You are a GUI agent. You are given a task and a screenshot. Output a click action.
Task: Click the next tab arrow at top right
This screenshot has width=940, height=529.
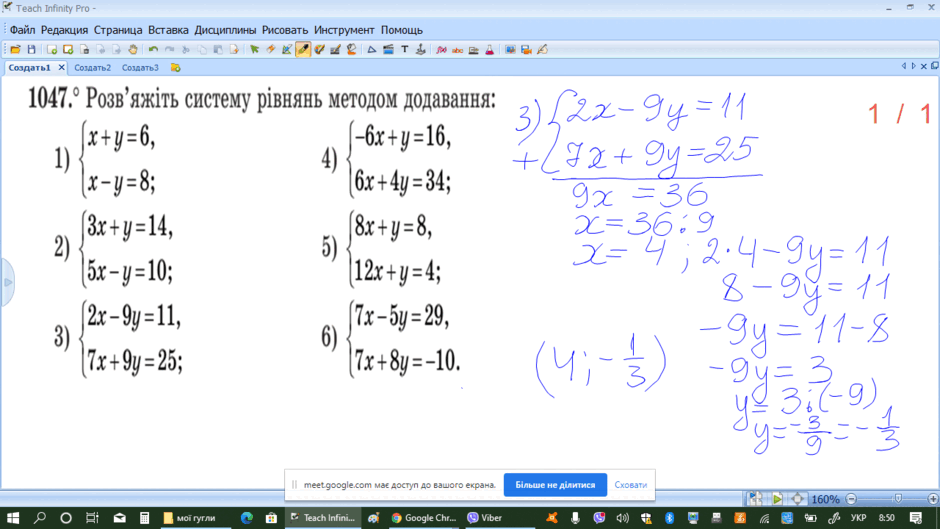(x=913, y=67)
